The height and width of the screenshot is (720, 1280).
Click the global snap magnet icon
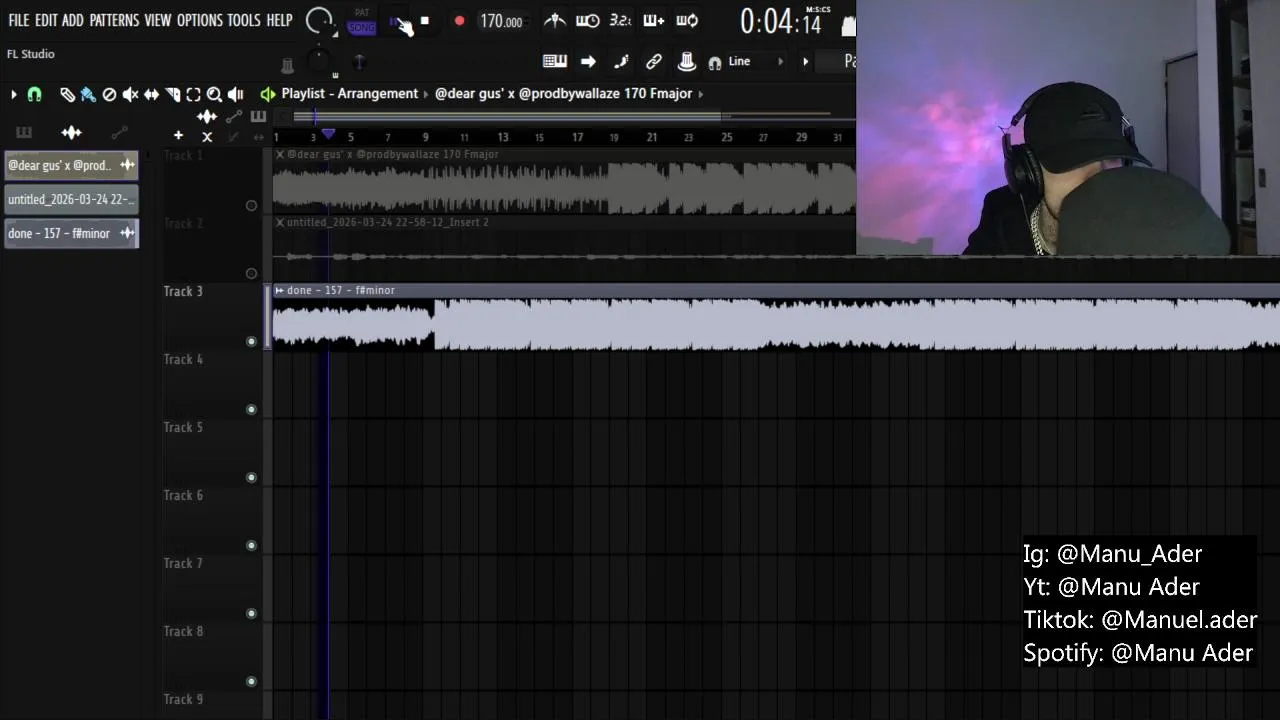pyautogui.click(x=715, y=62)
